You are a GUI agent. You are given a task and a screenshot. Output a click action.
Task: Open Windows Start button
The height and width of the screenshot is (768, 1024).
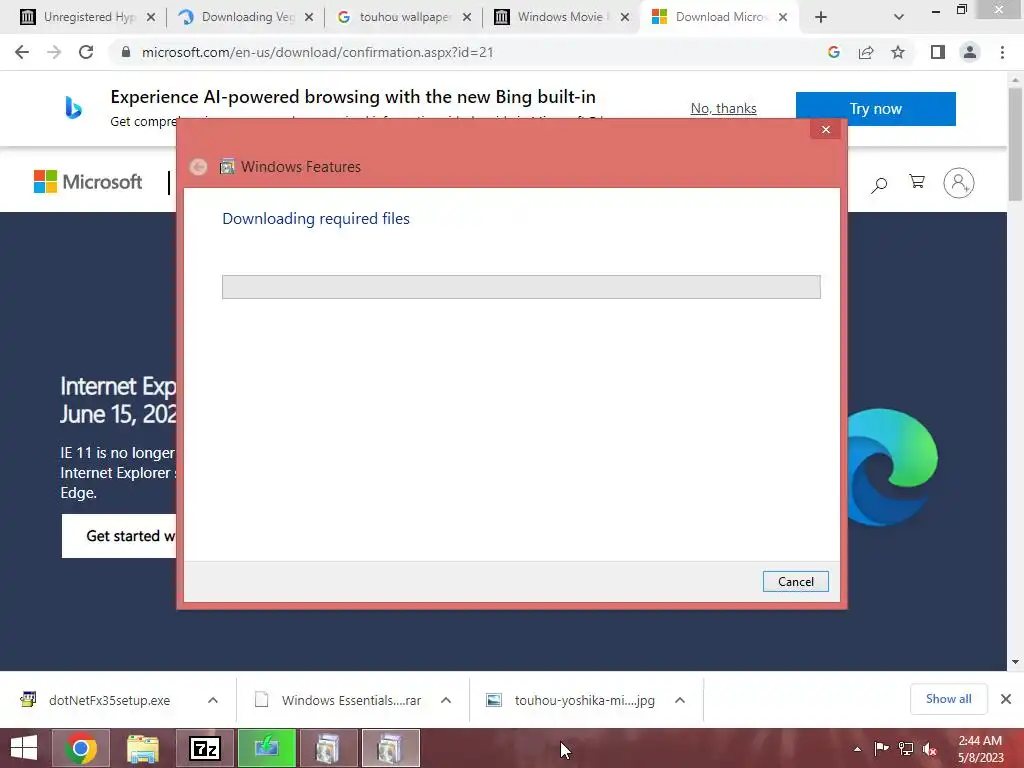24,748
